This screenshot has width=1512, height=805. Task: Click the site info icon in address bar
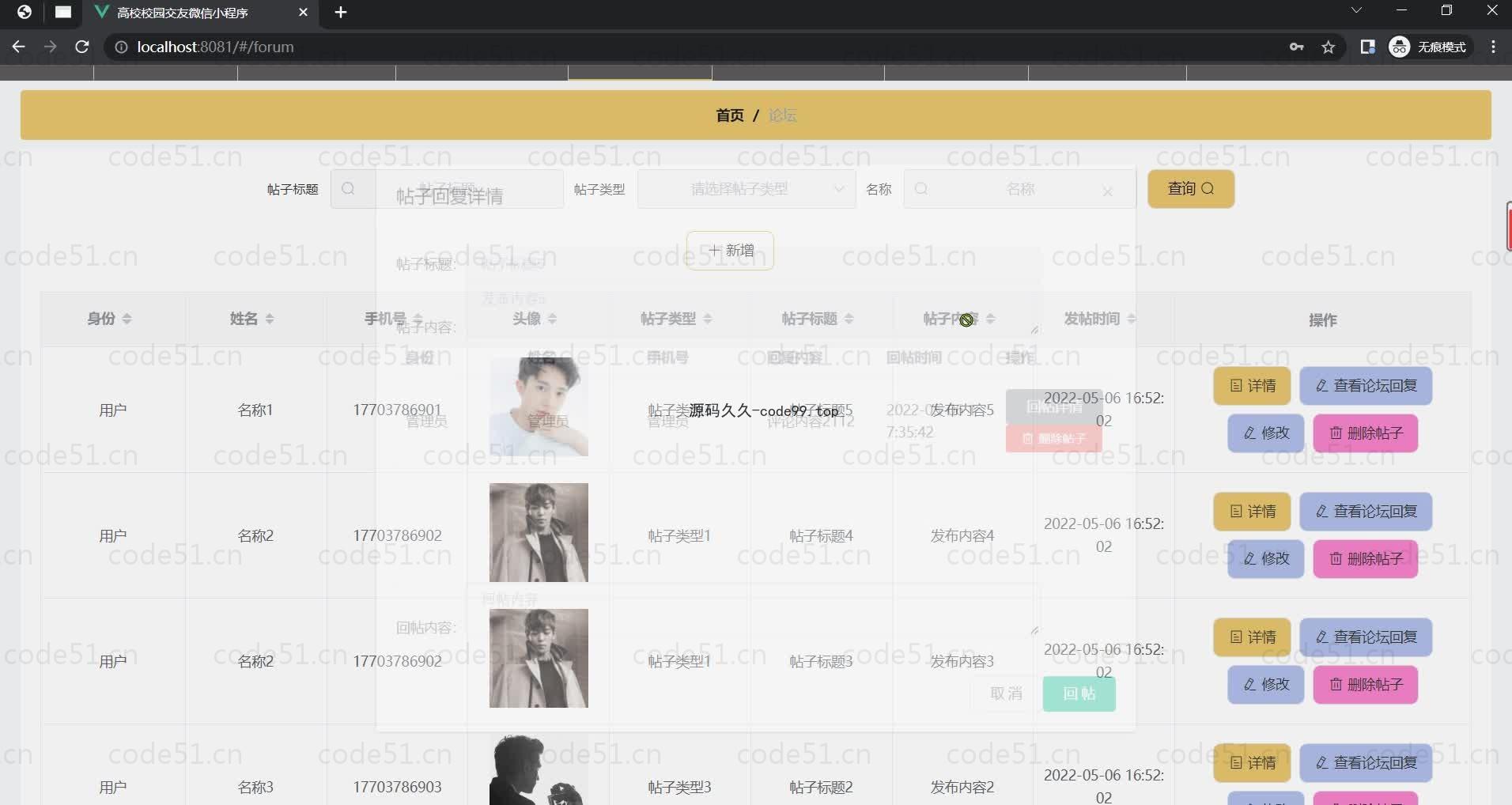[121, 47]
